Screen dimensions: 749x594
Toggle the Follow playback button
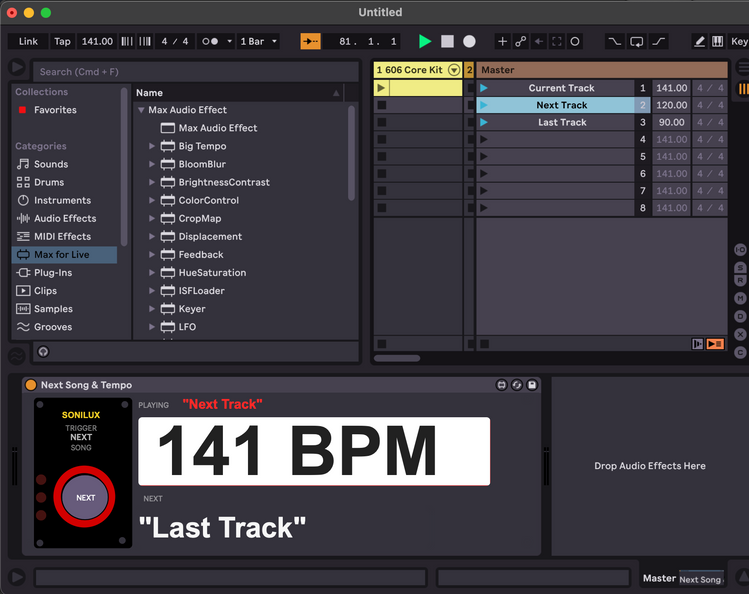tap(311, 42)
